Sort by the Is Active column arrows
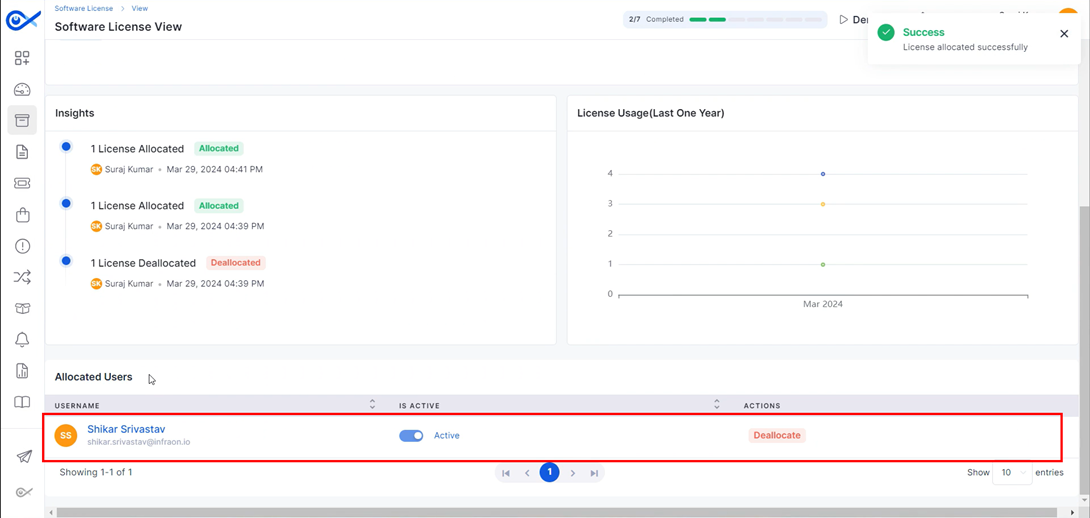 (716, 405)
